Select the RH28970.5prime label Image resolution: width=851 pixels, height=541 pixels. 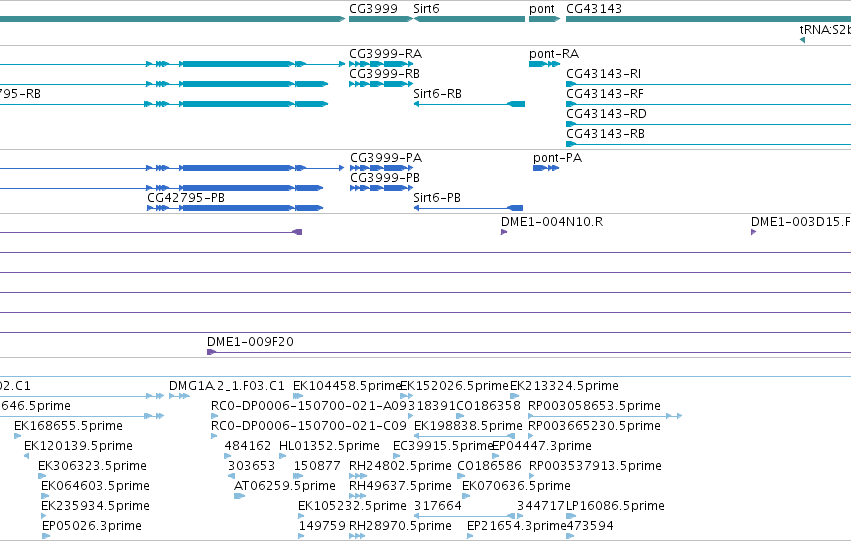point(400,526)
